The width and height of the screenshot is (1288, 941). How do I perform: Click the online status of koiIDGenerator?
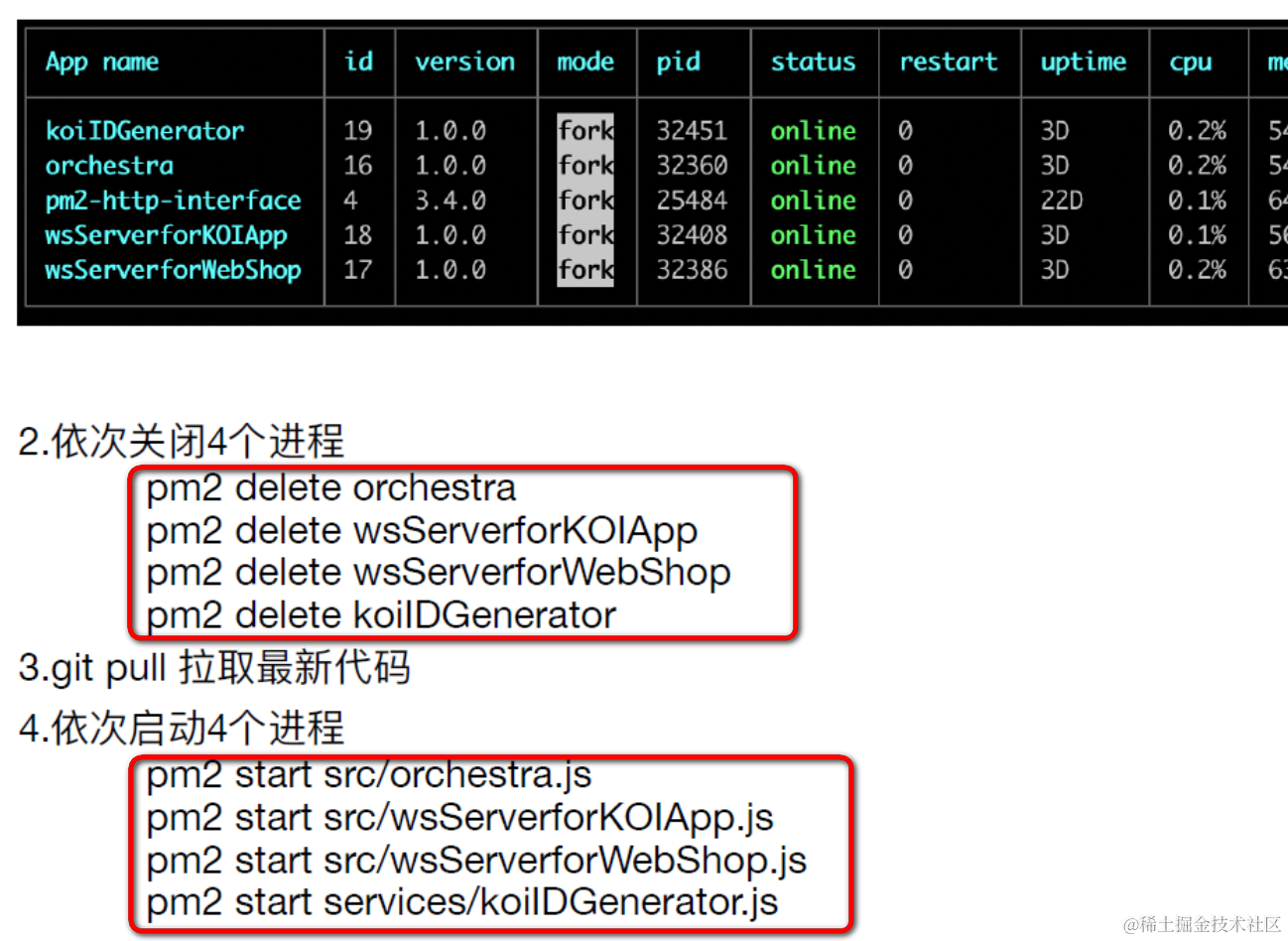click(813, 131)
